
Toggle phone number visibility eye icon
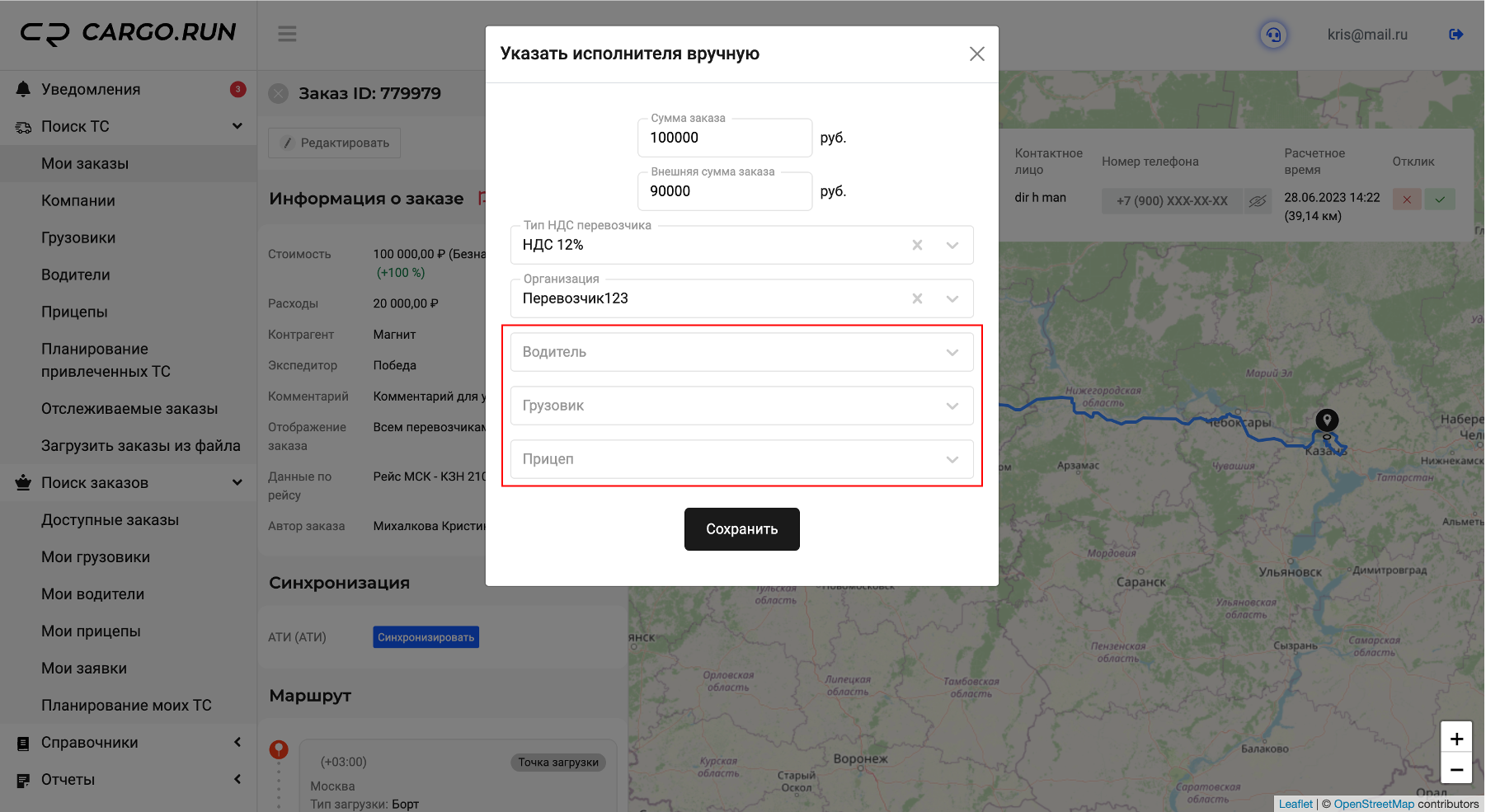pyautogui.click(x=1257, y=201)
